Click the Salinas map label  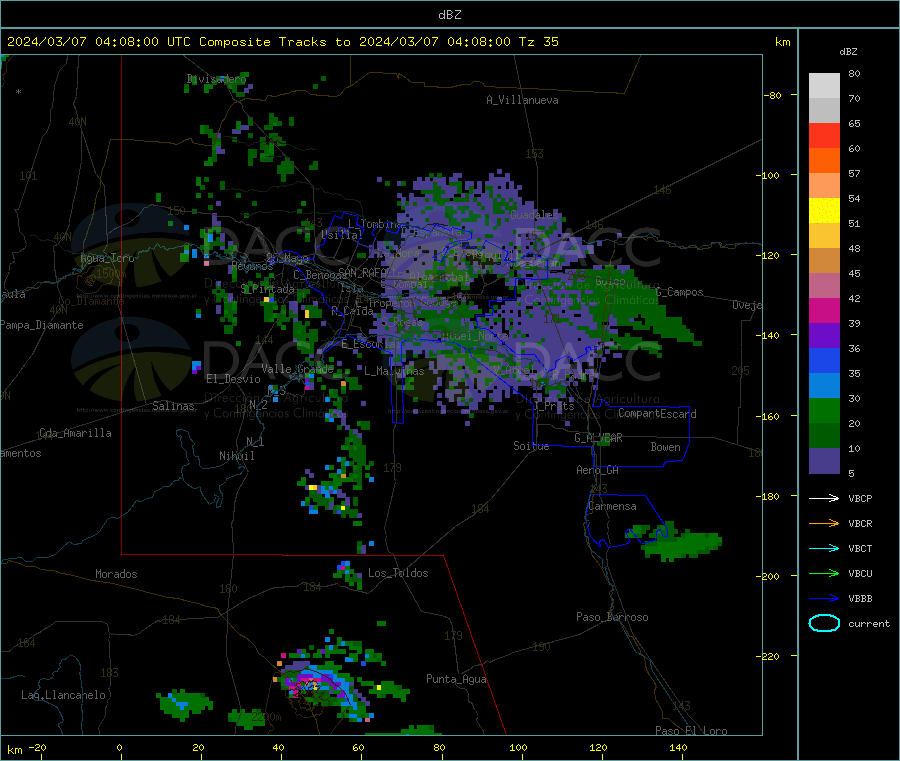pos(173,406)
